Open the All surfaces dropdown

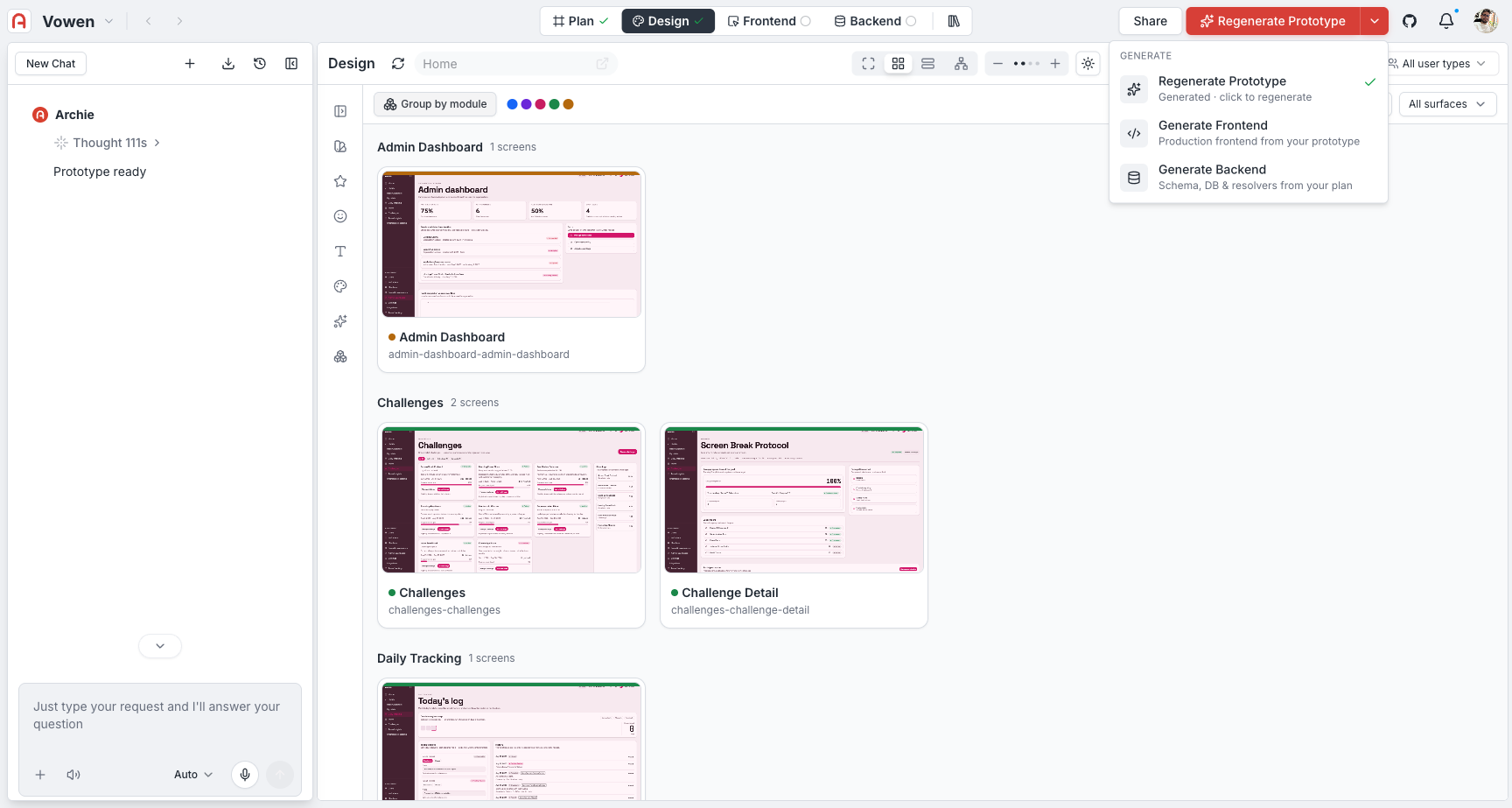coord(1447,104)
